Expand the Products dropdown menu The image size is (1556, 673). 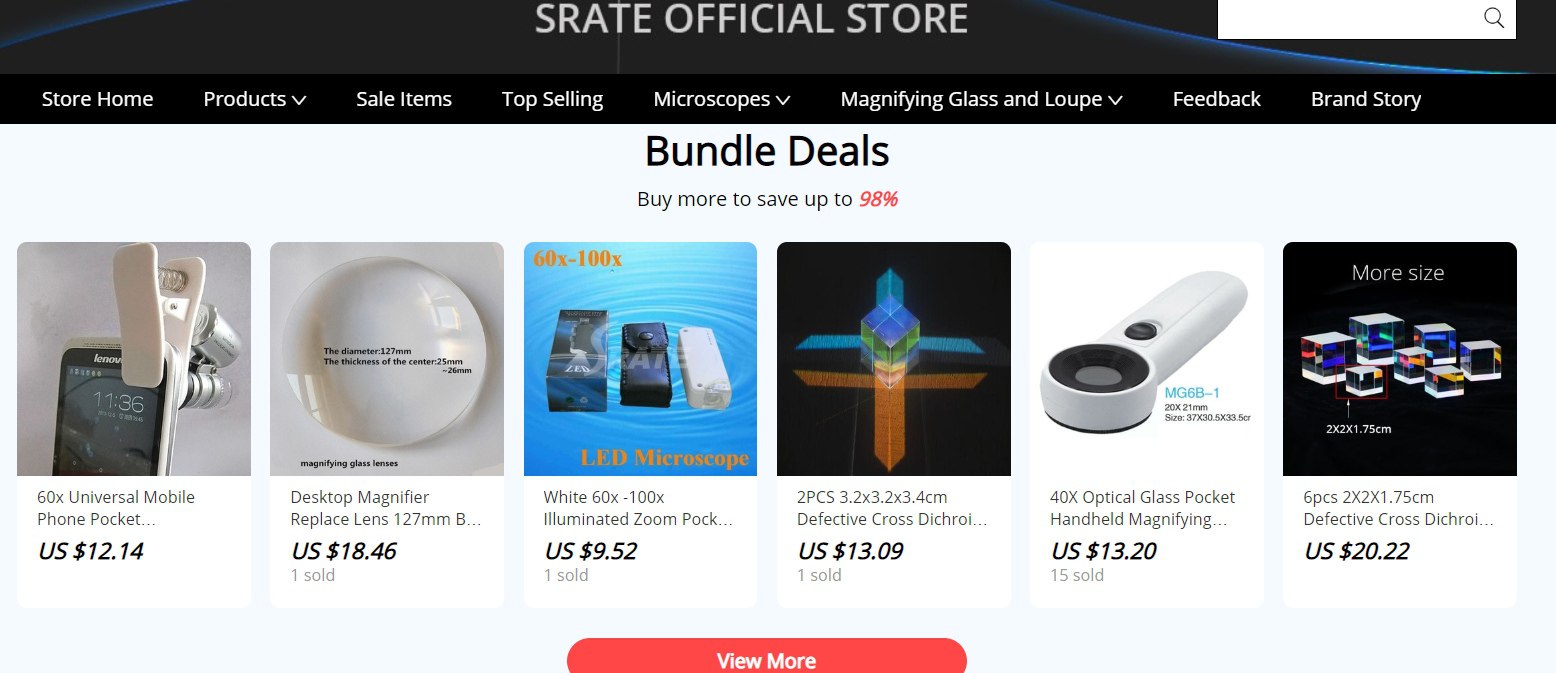pos(254,99)
